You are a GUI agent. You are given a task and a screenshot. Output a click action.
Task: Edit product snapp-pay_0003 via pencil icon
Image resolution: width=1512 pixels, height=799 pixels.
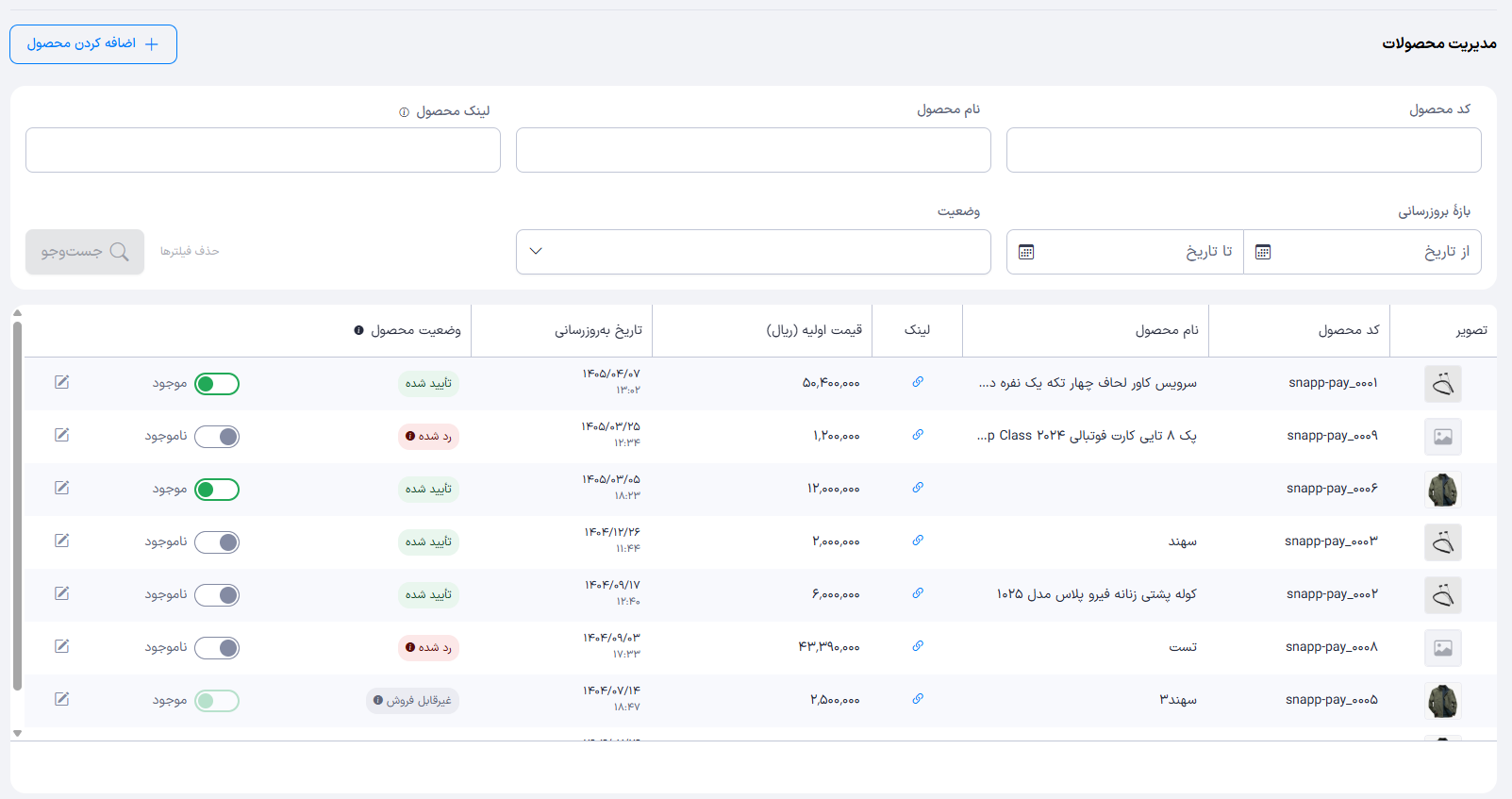coord(61,541)
